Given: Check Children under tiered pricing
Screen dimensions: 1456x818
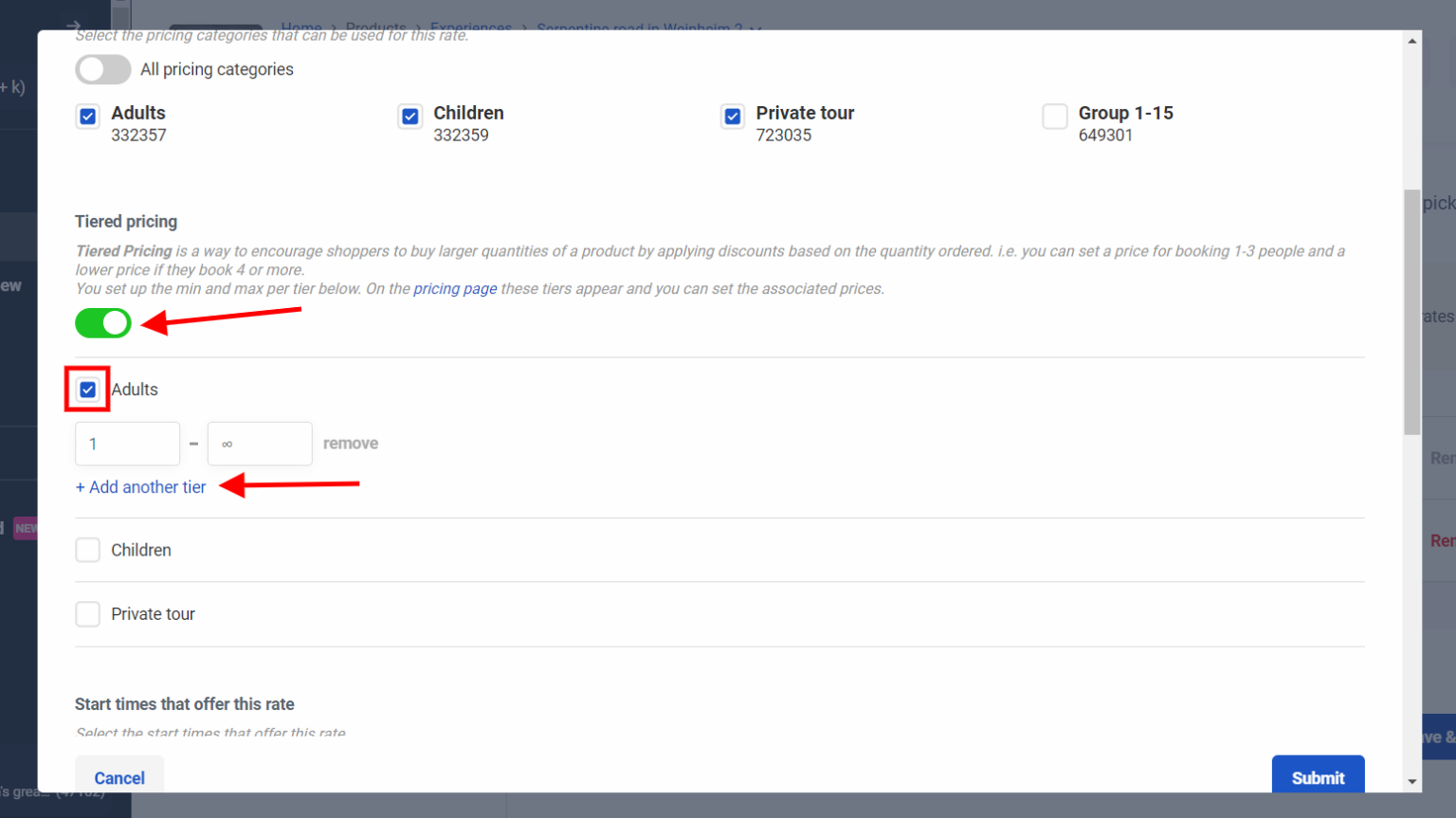Looking at the screenshot, I should 88,550.
